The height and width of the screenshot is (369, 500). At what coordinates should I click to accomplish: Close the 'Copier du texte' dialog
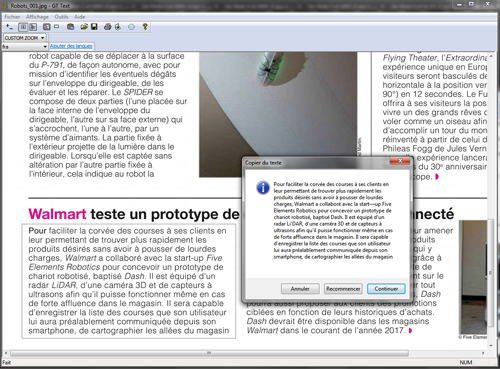[400, 161]
